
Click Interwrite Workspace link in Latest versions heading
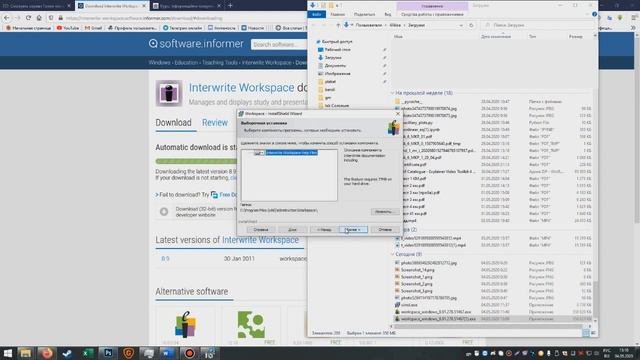point(260,240)
